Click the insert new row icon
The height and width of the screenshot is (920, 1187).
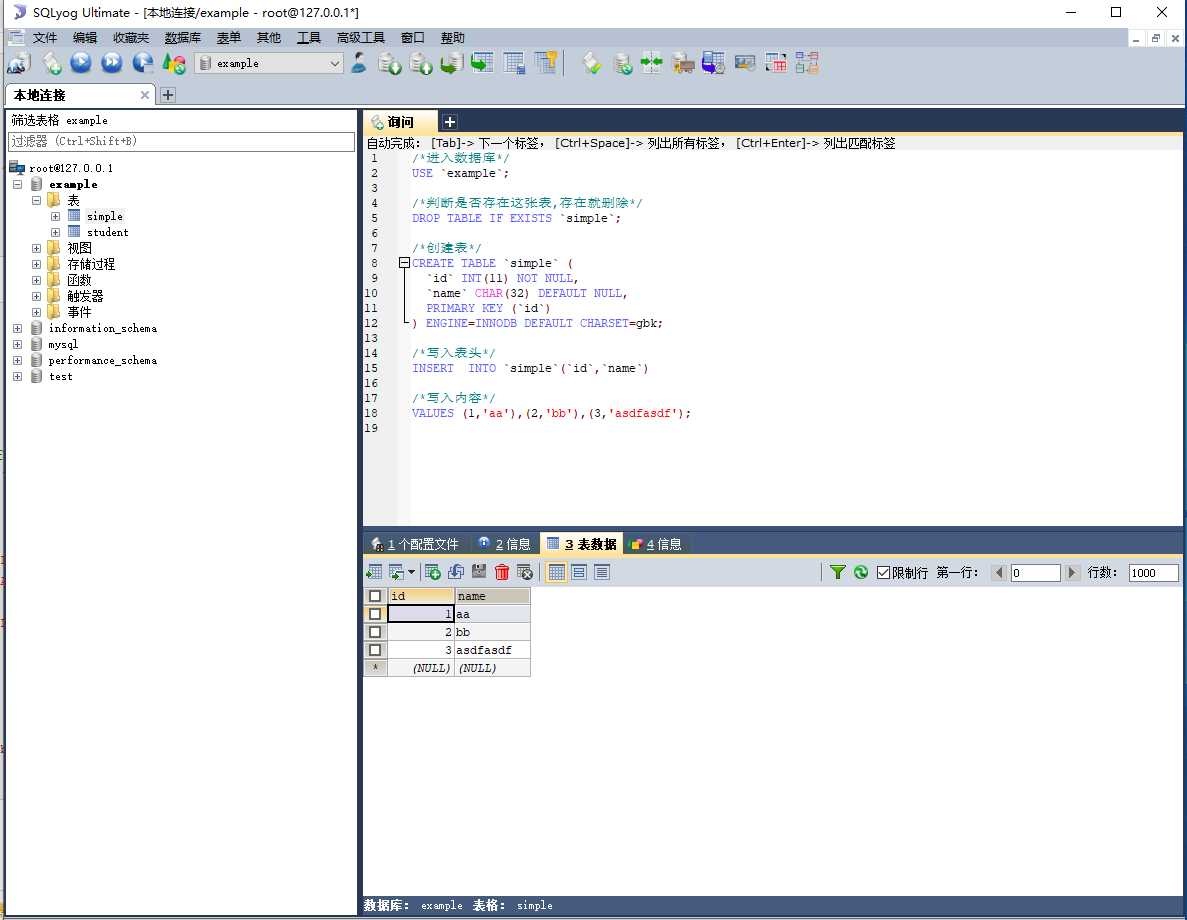[433, 572]
